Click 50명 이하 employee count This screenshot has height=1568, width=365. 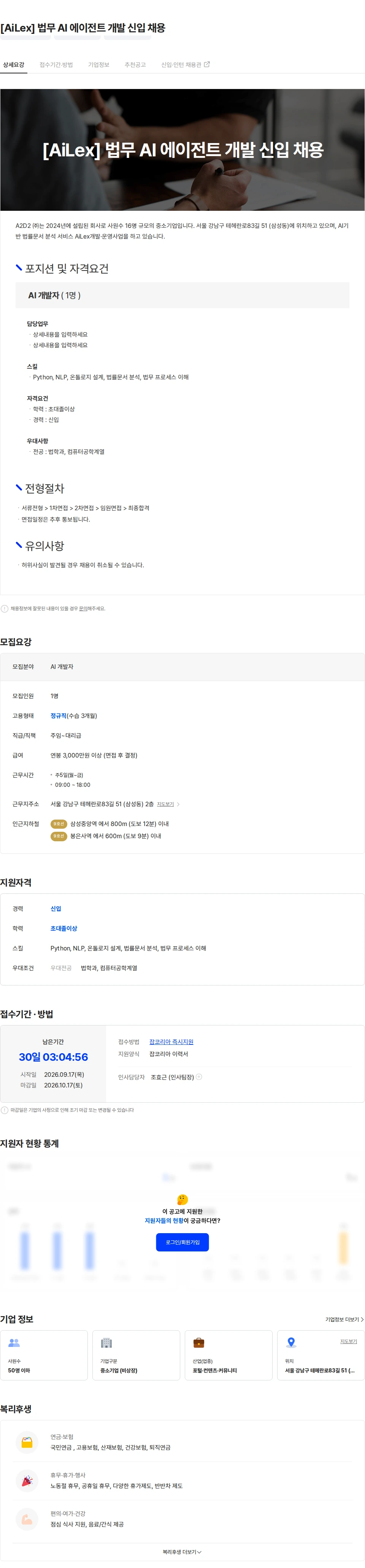(19, 1370)
